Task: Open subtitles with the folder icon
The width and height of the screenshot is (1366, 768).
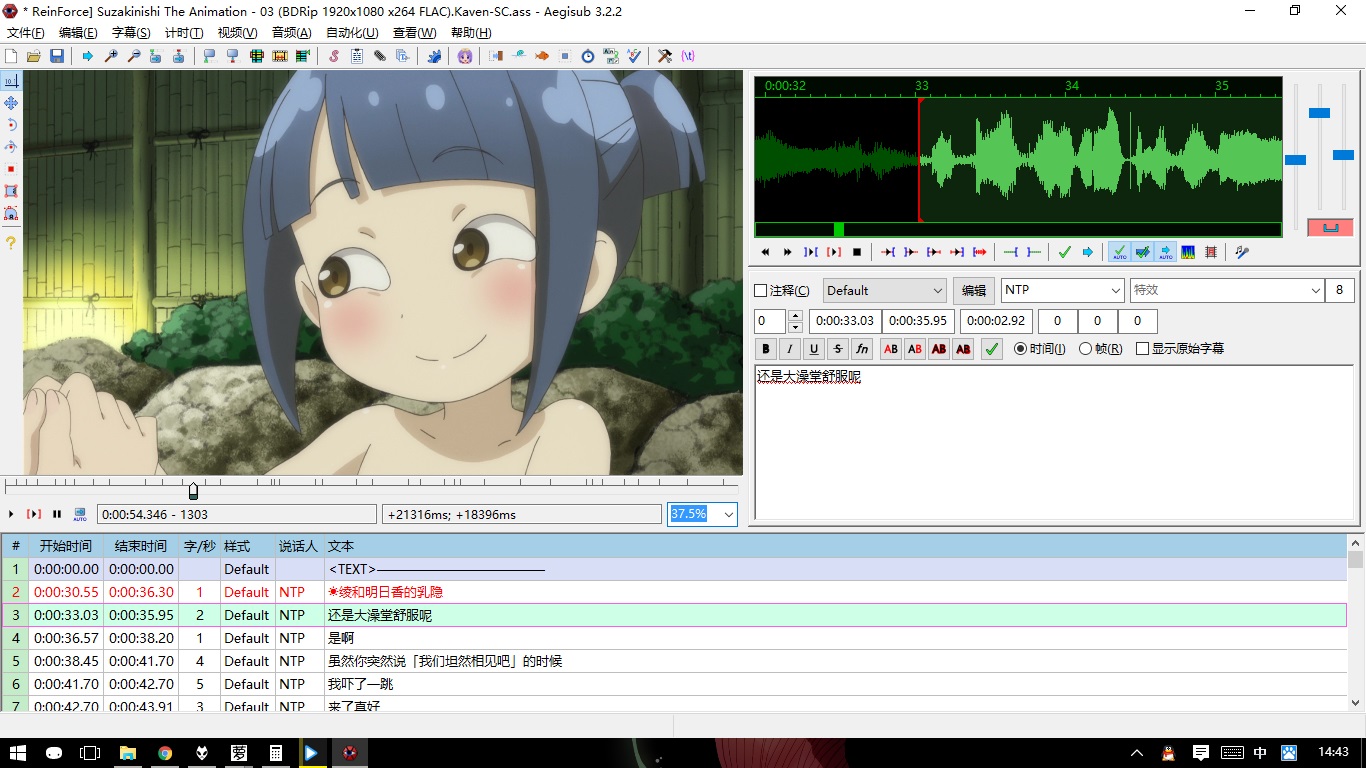Action: click(x=34, y=56)
